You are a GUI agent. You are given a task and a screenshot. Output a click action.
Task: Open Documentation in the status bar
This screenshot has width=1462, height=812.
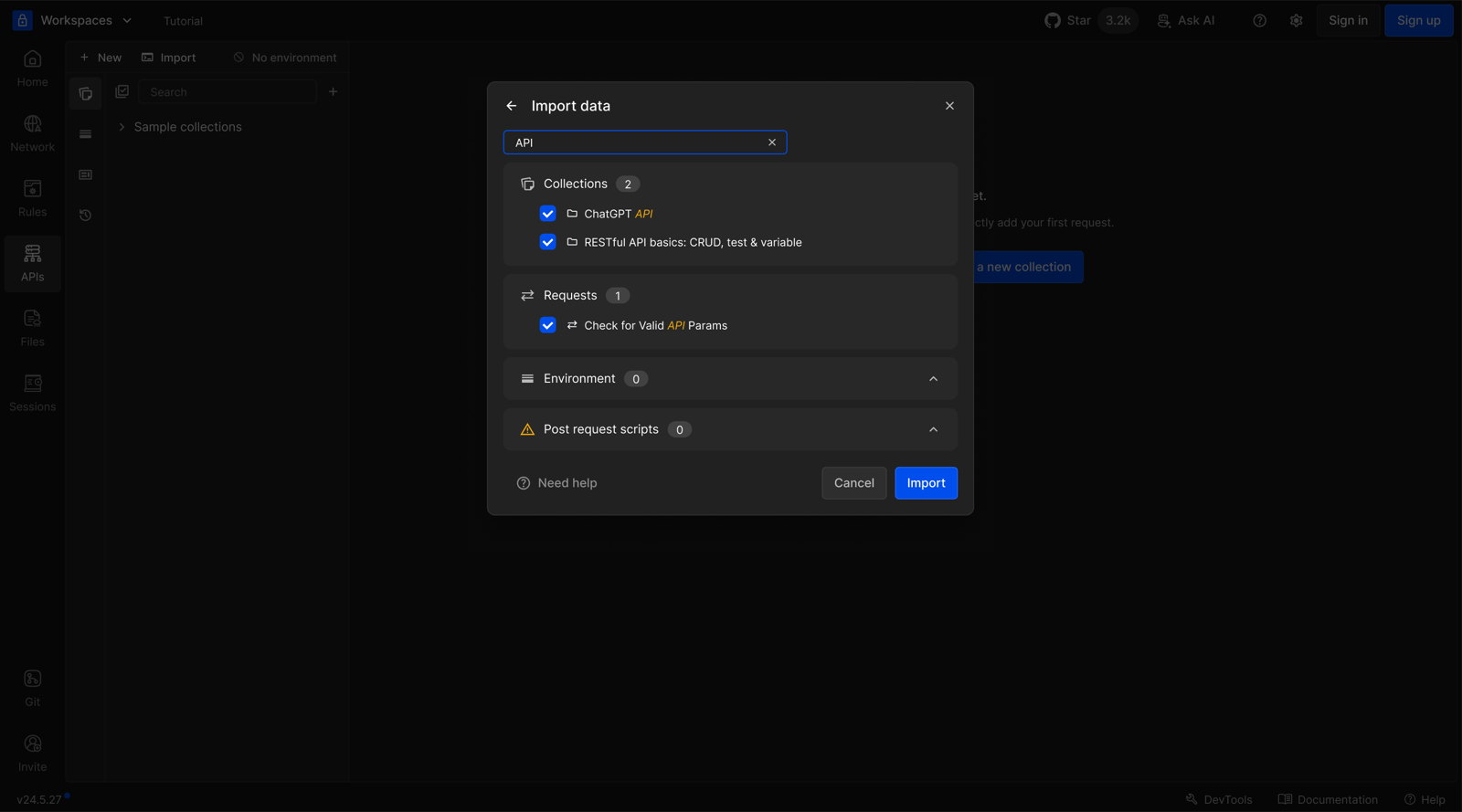(x=1328, y=799)
